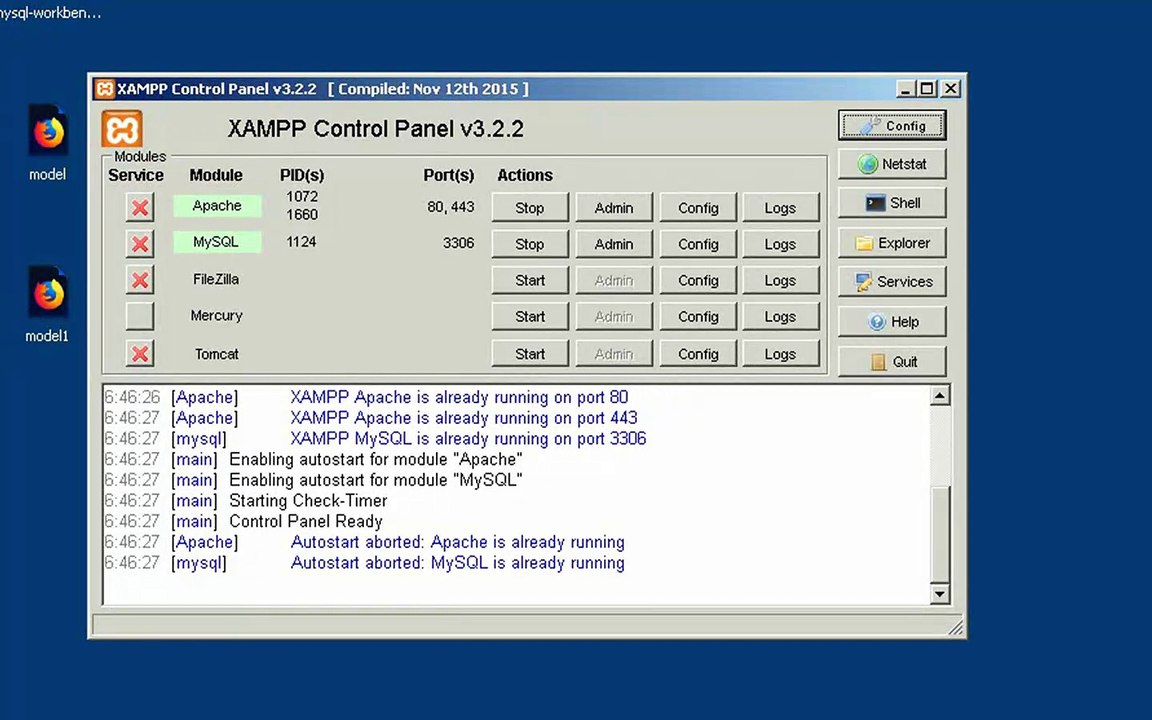Open the MySQL row Config button
The width and height of the screenshot is (1152, 720).
pyautogui.click(x=698, y=244)
